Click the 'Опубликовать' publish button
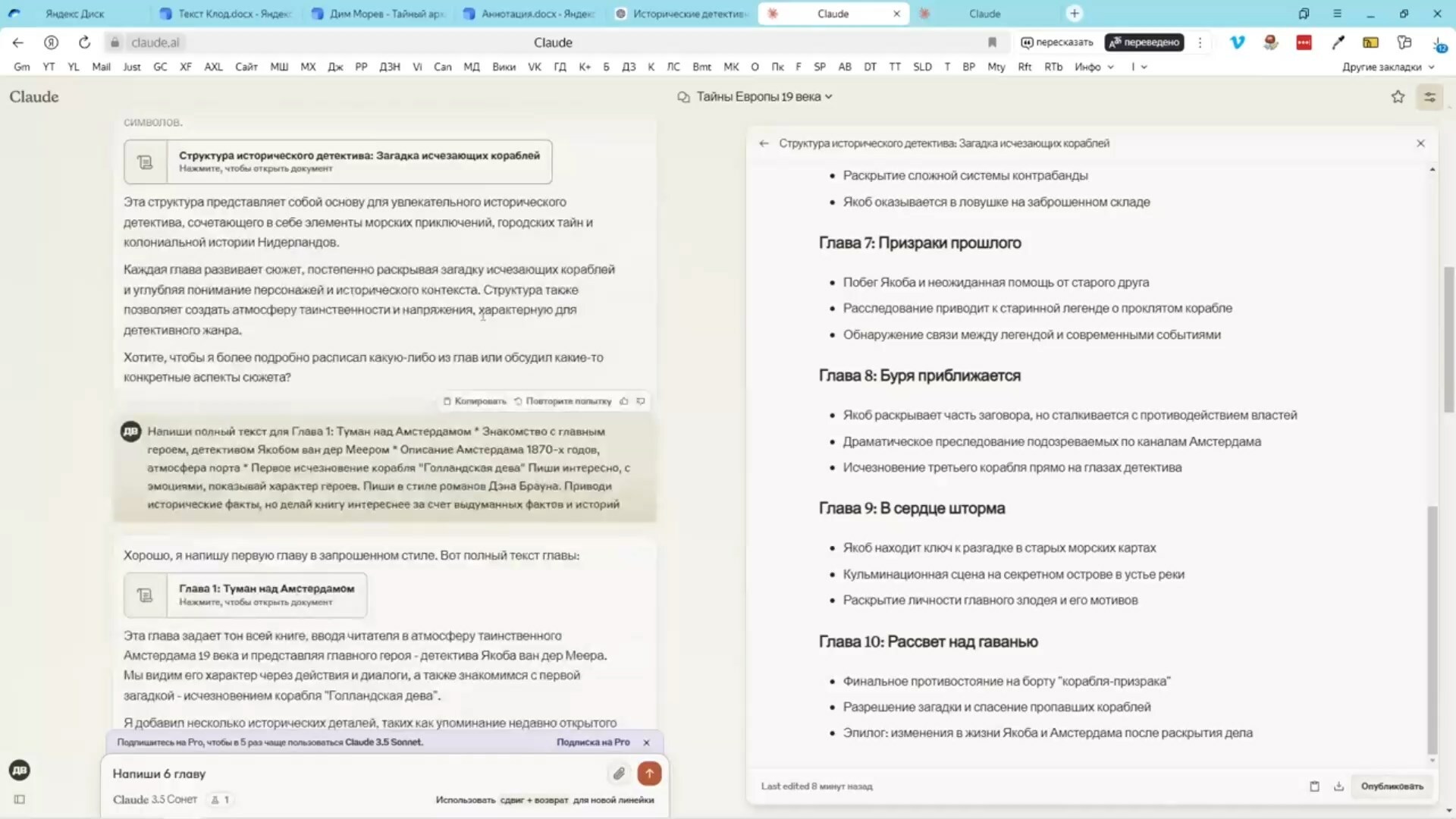1456x819 pixels. point(1392,786)
